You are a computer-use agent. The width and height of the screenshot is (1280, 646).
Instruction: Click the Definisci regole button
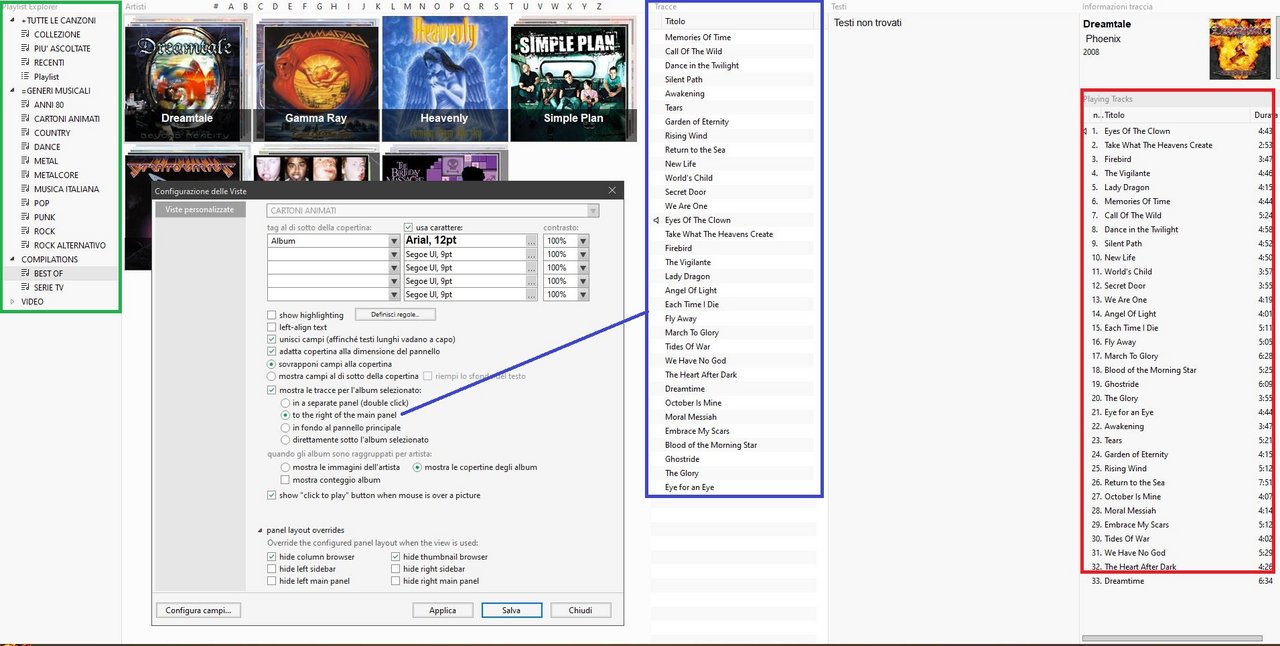click(395, 314)
